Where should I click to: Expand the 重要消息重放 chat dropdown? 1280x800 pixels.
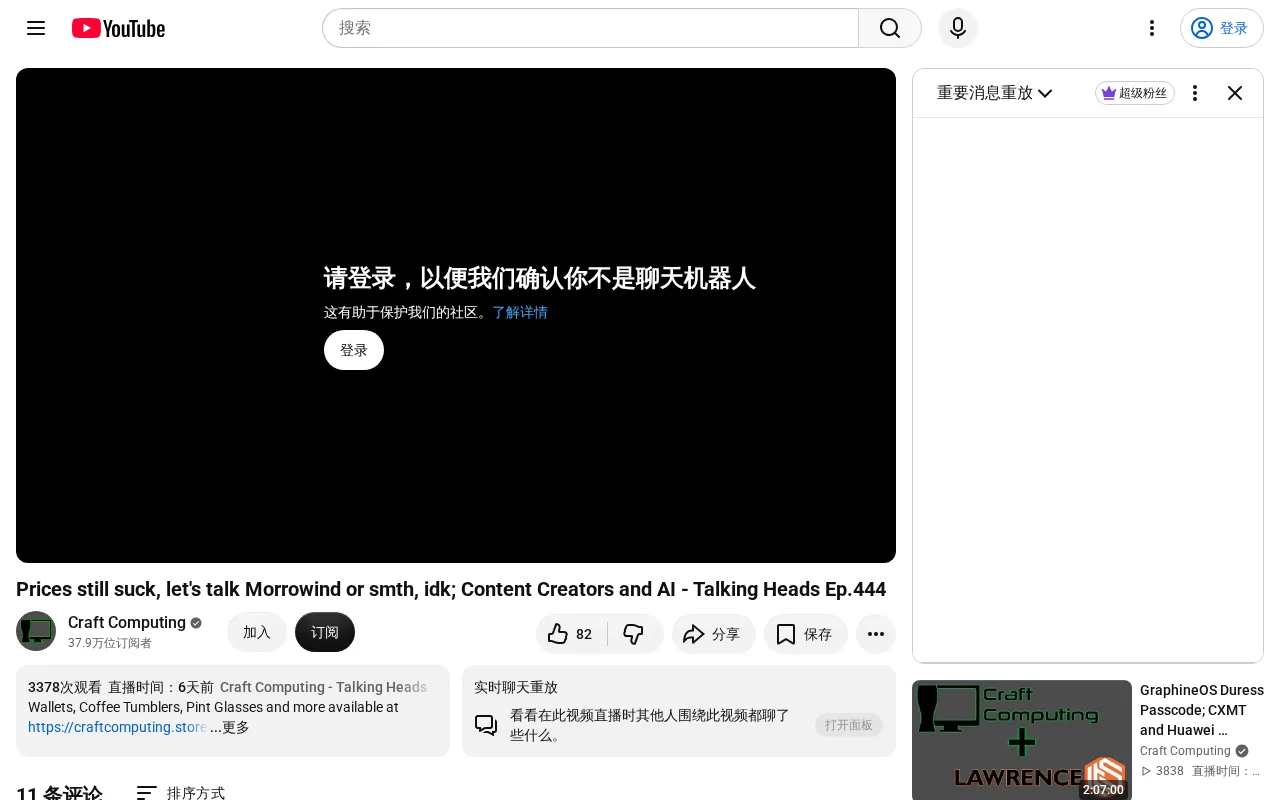pos(995,93)
